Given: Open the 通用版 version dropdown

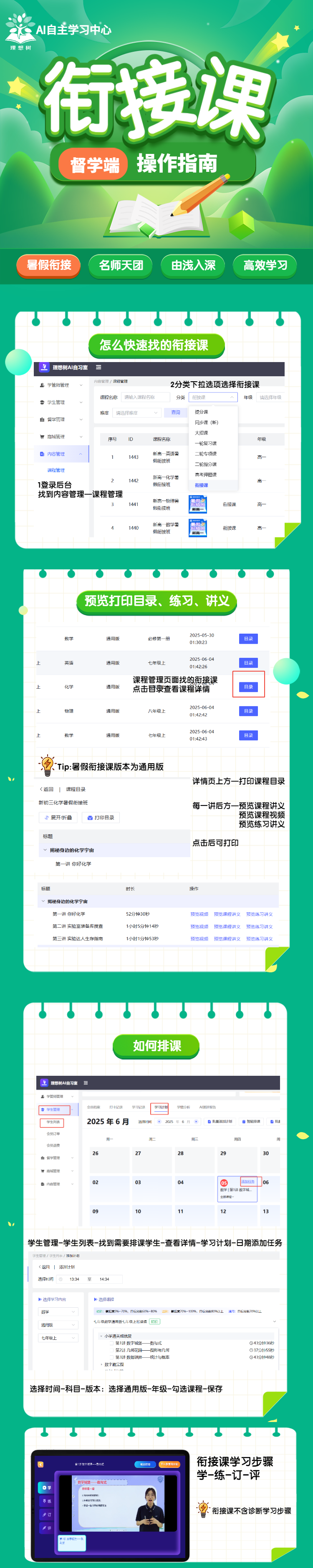Looking at the screenshot, I should point(58,1325).
